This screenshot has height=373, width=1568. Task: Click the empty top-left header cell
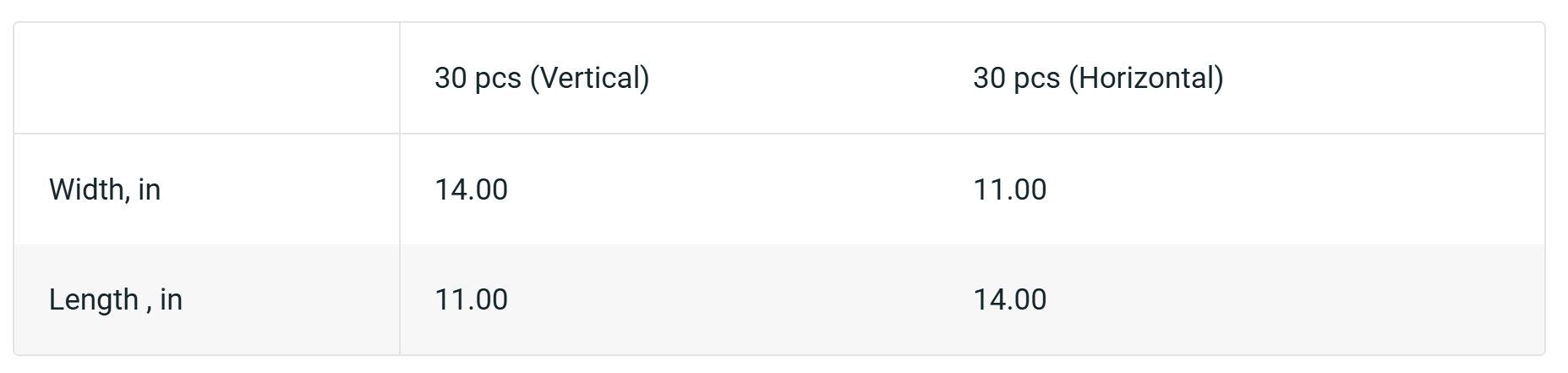(x=206, y=78)
